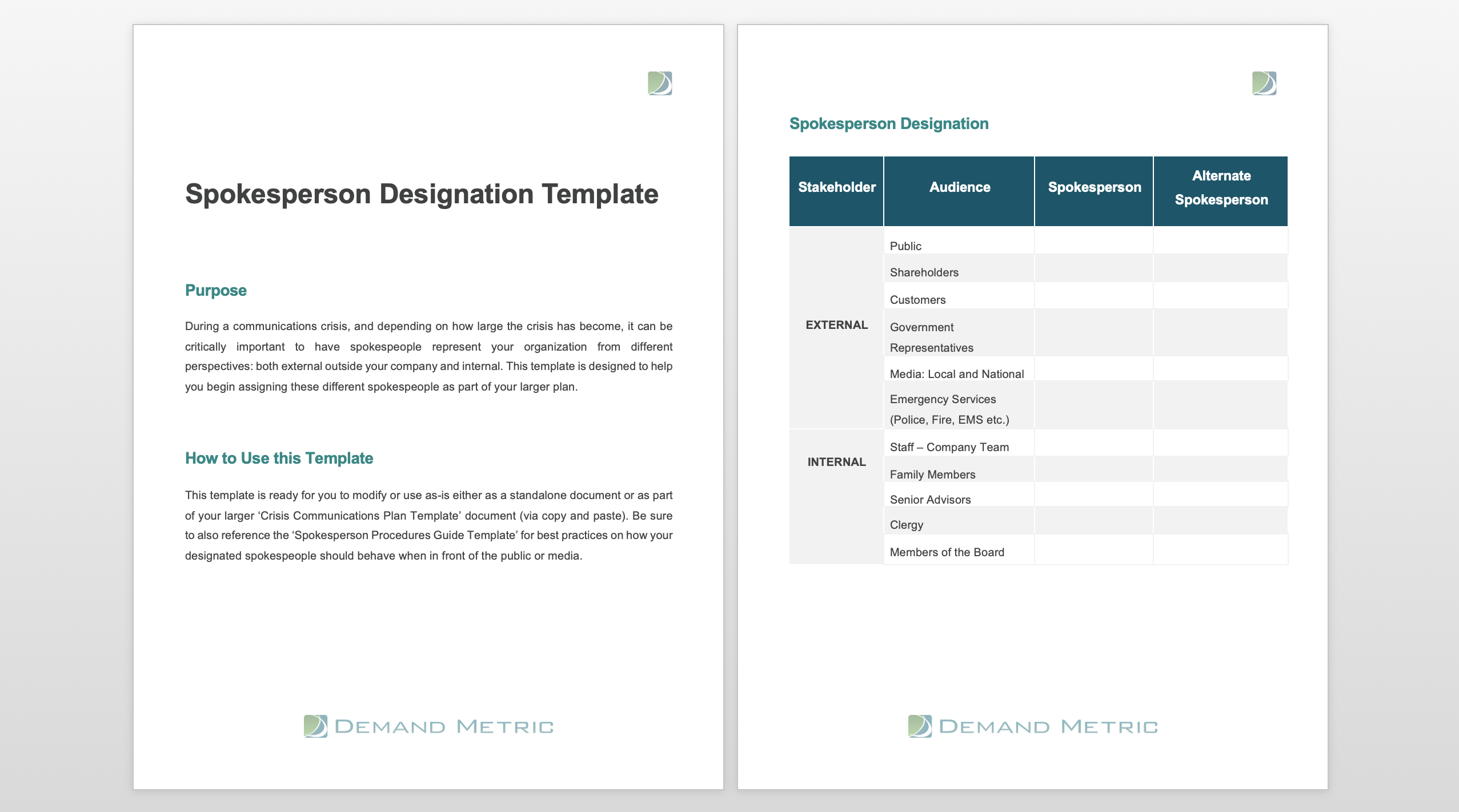This screenshot has width=1459, height=812.
Task: Click the Demand Metric logo icon atop page two
Action: point(1264,83)
